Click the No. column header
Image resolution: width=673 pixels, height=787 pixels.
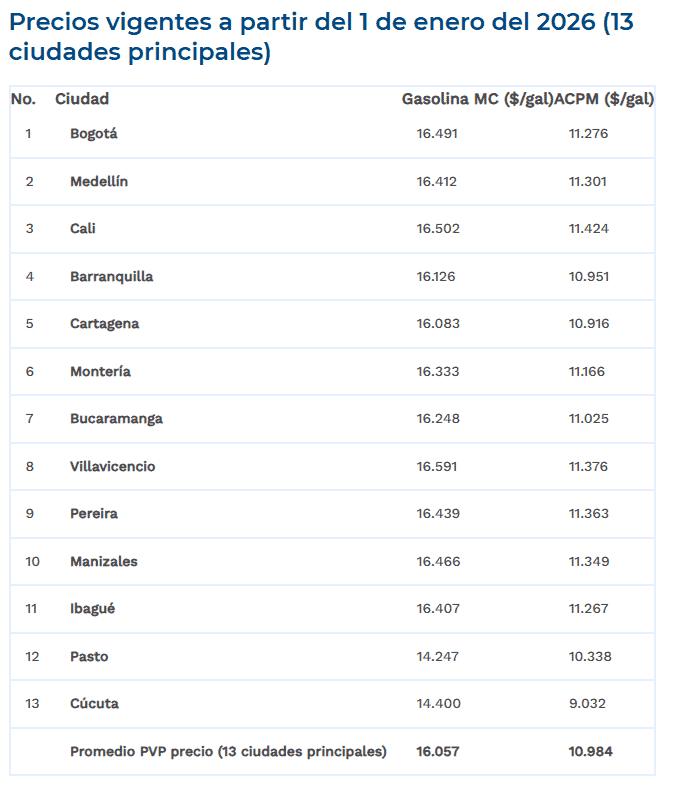23,99
